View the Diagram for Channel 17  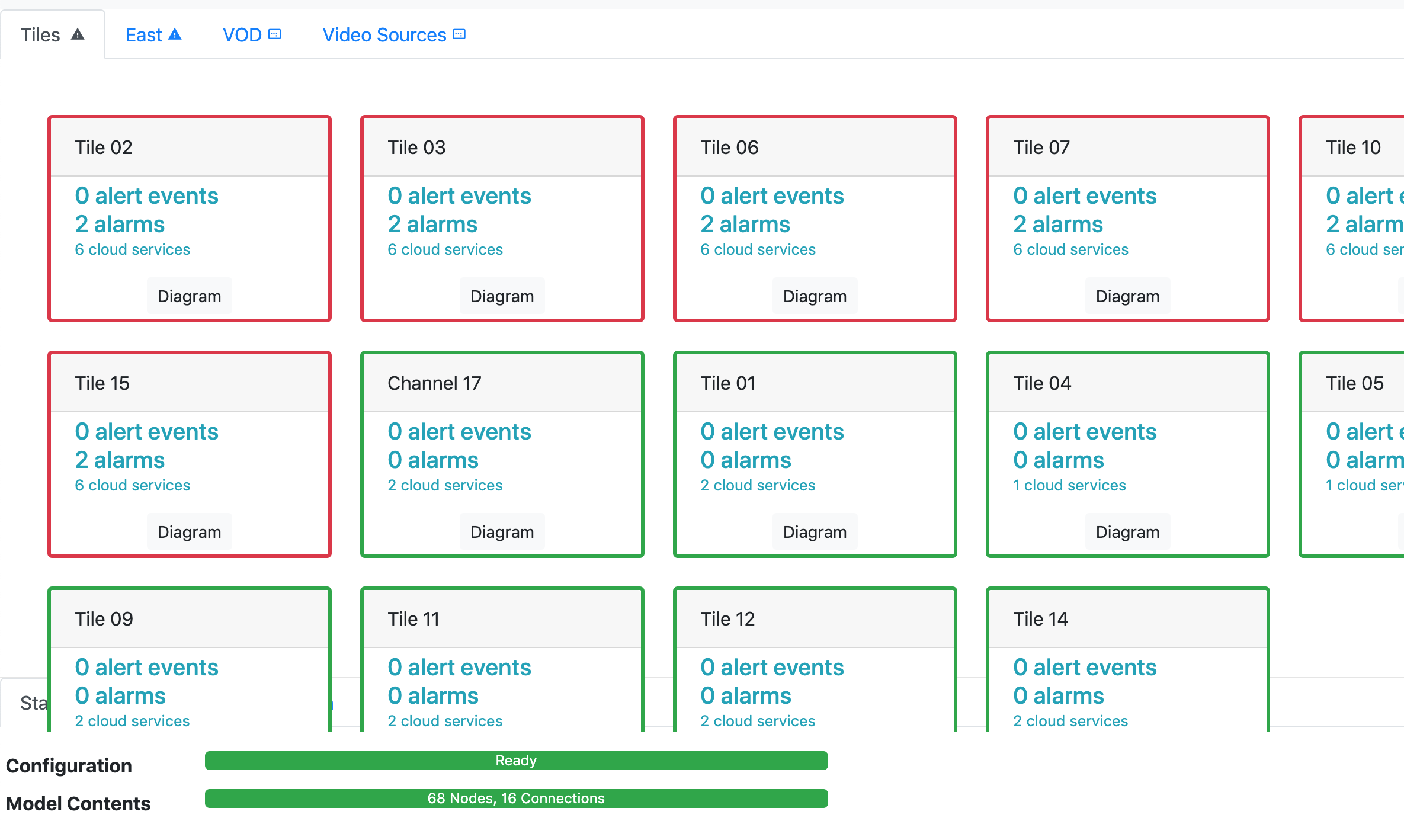click(x=502, y=531)
